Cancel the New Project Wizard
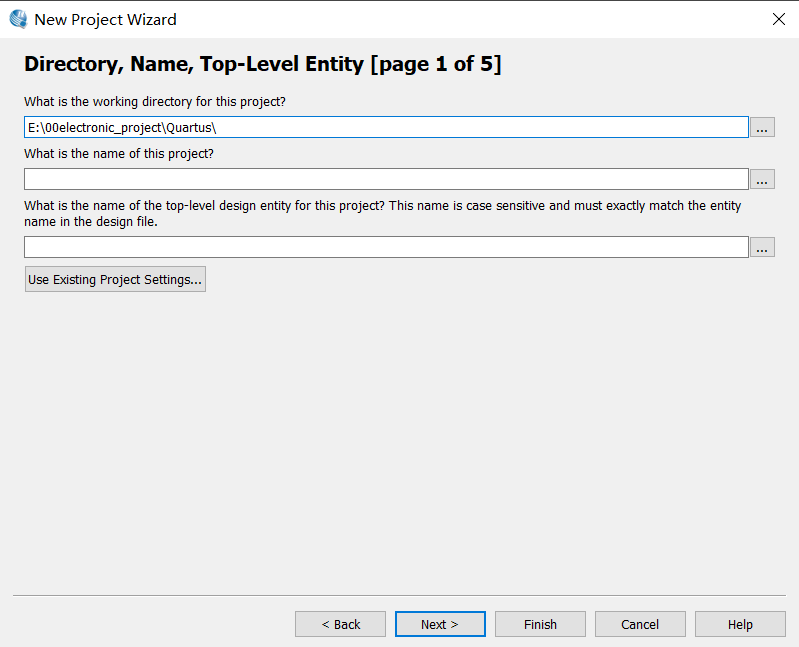The width and height of the screenshot is (799, 647). tap(640, 624)
